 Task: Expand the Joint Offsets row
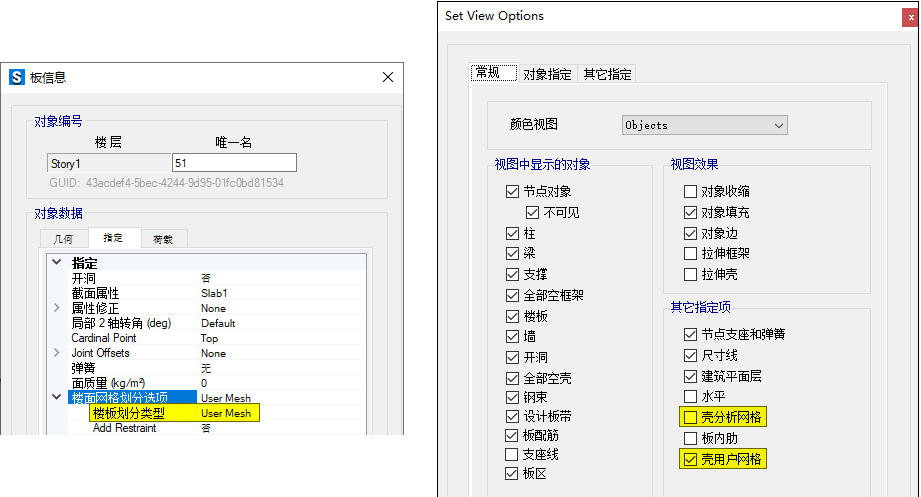point(57,353)
